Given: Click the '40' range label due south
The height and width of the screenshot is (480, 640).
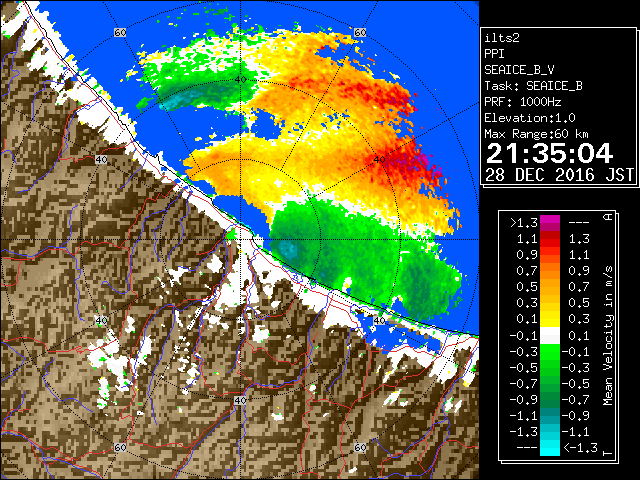Looking at the screenshot, I should [240, 400].
